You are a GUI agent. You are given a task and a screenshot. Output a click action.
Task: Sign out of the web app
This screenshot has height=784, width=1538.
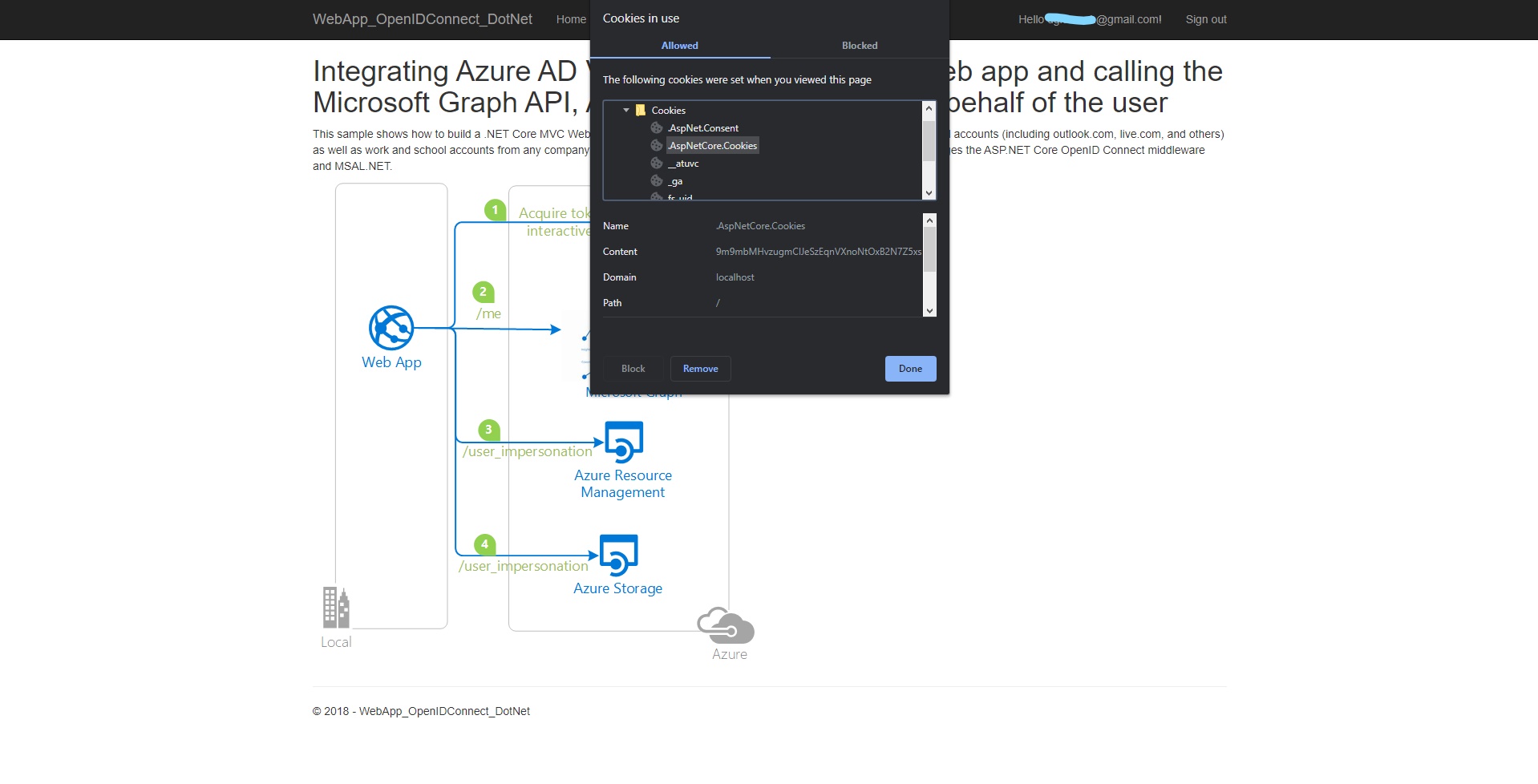tap(1205, 19)
